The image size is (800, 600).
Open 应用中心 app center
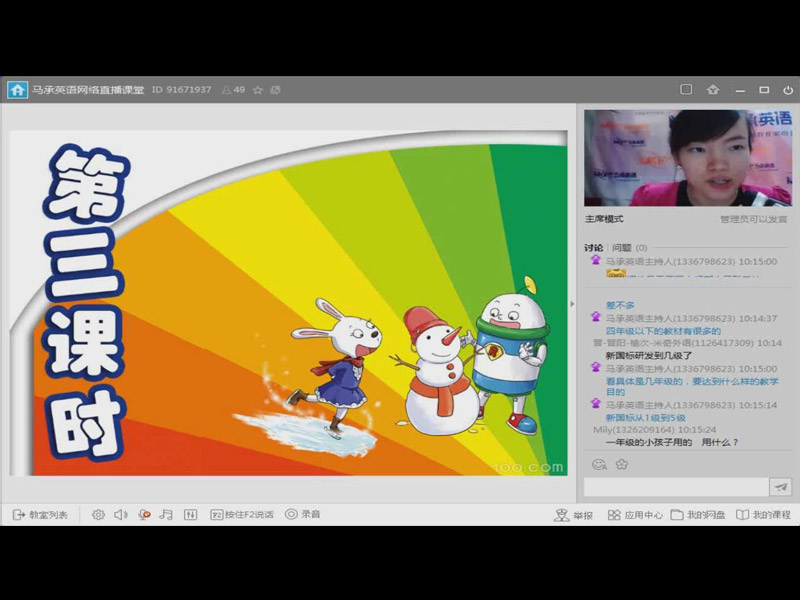tap(635, 515)
